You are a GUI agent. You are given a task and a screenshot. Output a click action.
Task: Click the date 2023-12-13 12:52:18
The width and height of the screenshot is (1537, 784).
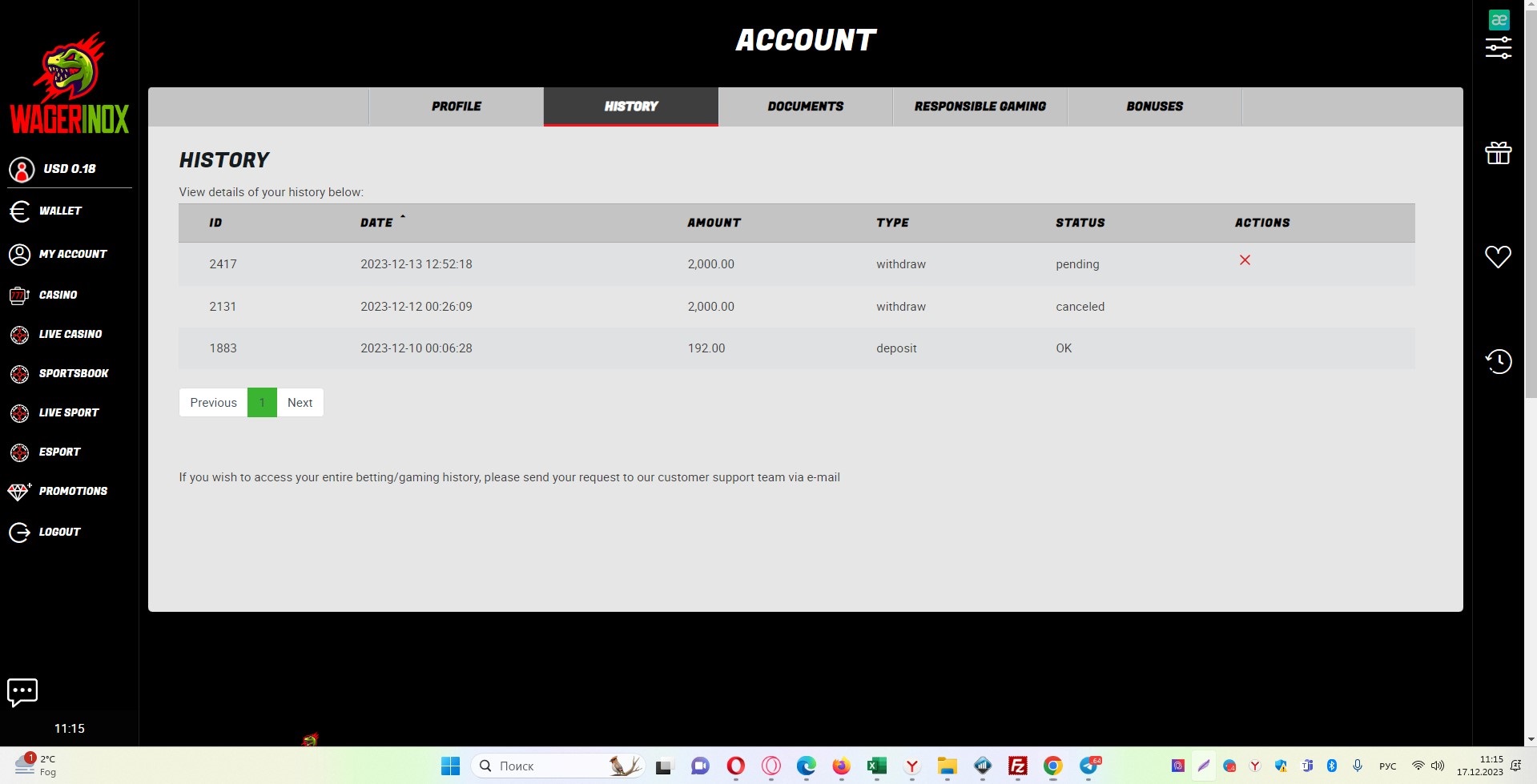pyautogui.click(x=416, y=264)
